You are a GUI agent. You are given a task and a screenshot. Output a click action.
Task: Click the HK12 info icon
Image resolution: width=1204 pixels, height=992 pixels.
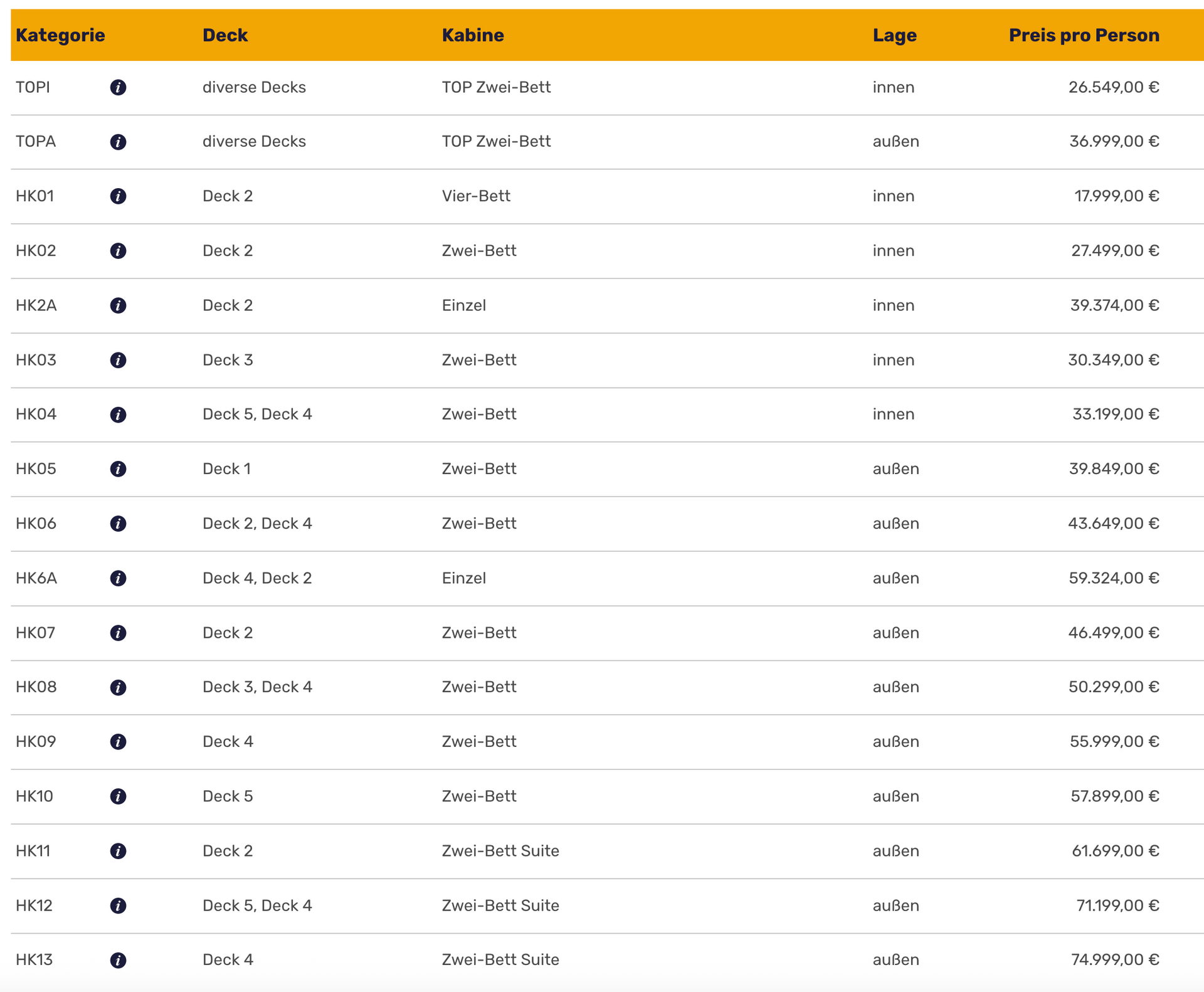tap(118, 905)
